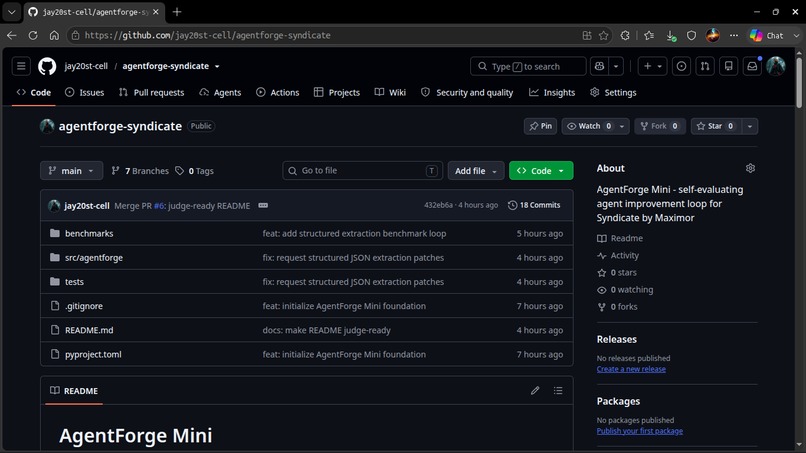Image resolution: width=806 pixels, height=453 pixels.
Task: Open the Copilot icon in the header
Action: pos(599,66)
